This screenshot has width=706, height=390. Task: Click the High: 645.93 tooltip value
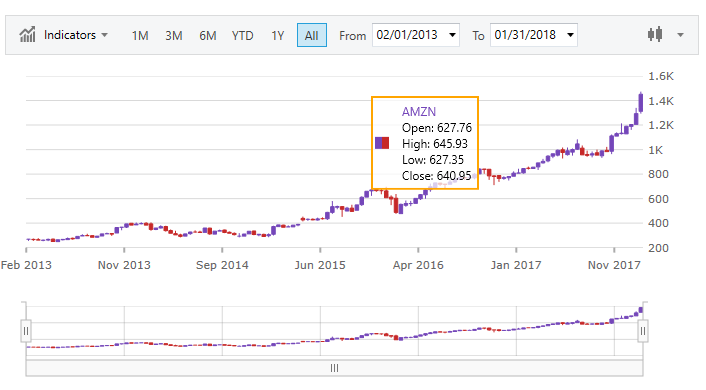(434, 144)
